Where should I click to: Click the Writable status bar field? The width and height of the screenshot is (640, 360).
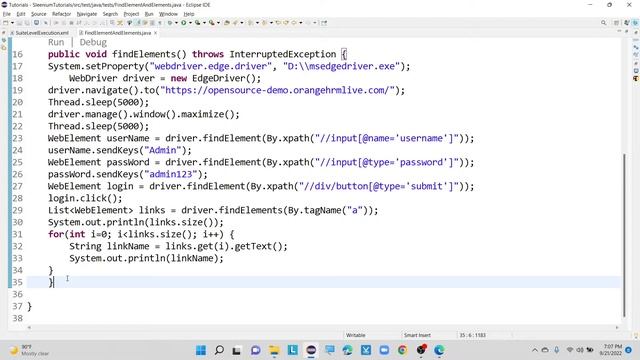pos(356,335)
